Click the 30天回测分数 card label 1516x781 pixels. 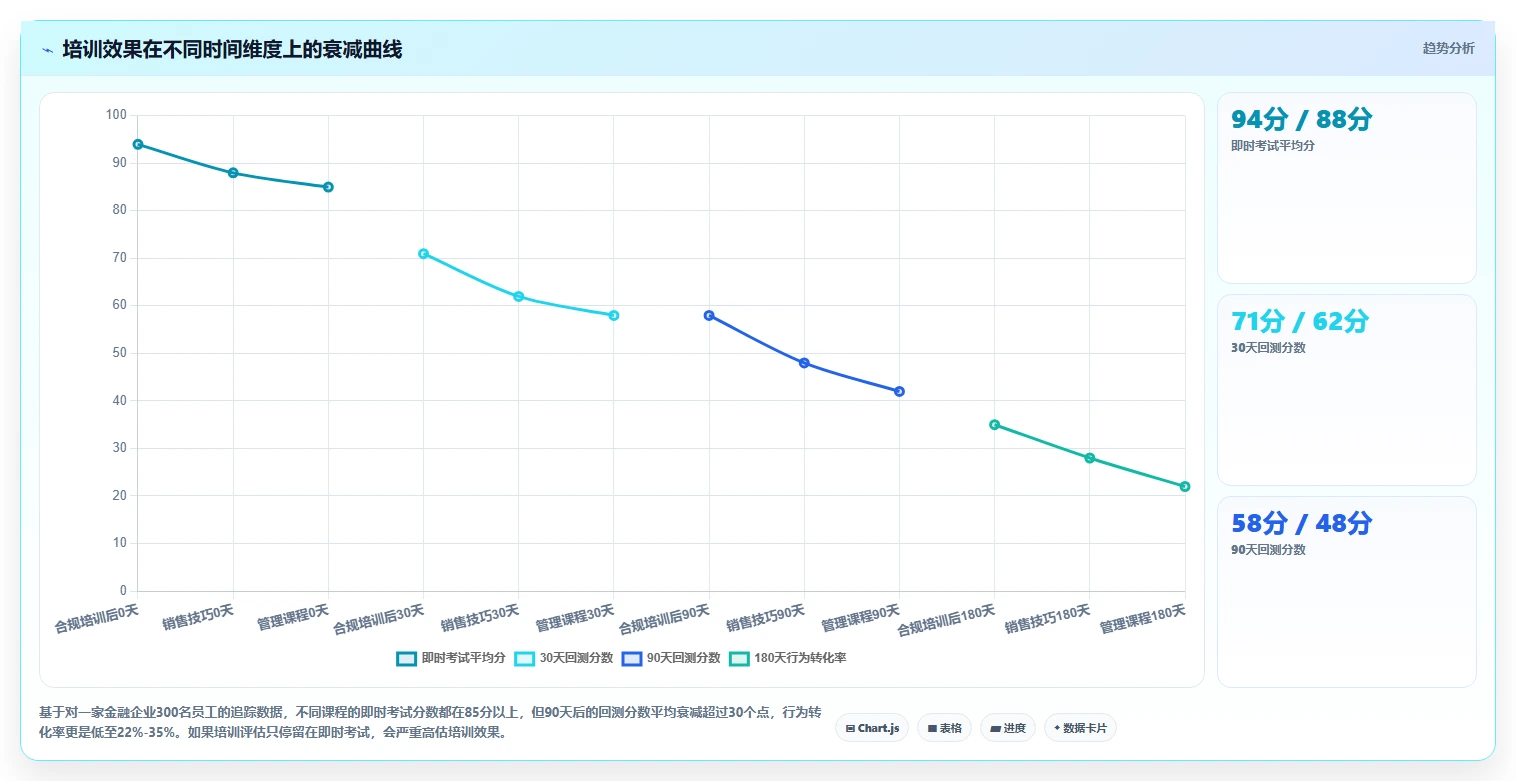pyautogui.click(x=1268, y=348)
